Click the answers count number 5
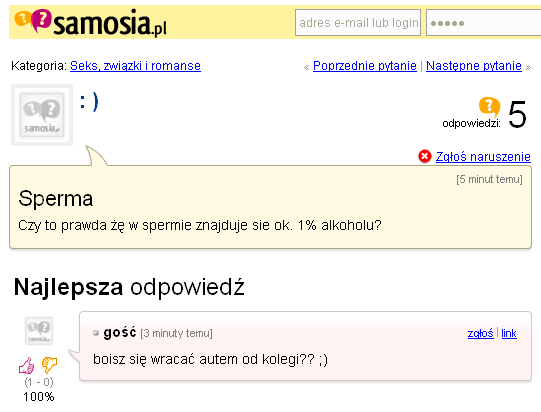The height and width of the screenshot is (412, 541). pyautogui.click(x=517, y=114)
